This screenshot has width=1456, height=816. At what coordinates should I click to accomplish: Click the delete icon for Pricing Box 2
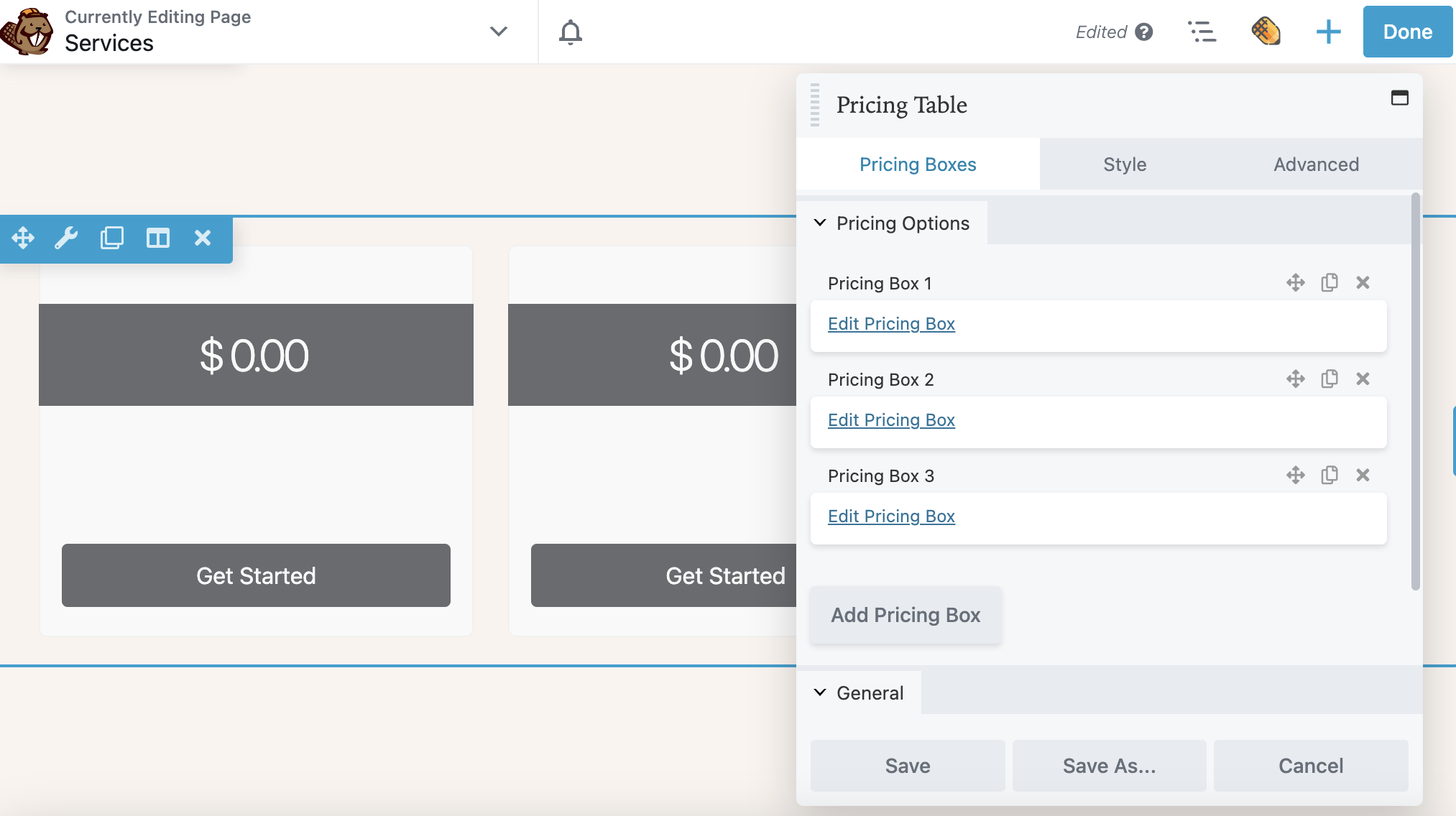[x=1362, y=378]
